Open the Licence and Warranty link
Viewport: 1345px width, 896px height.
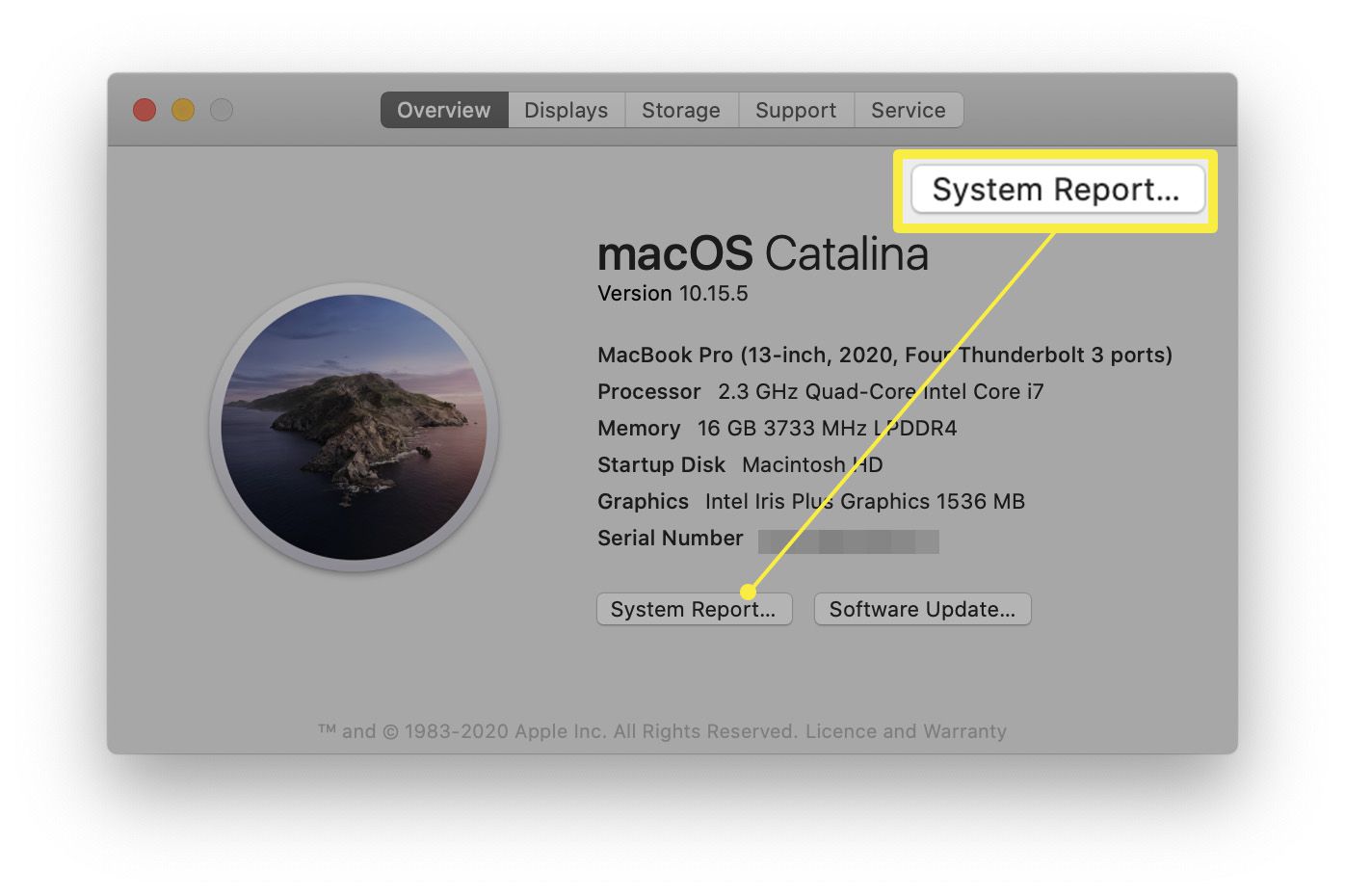(906, 731)
